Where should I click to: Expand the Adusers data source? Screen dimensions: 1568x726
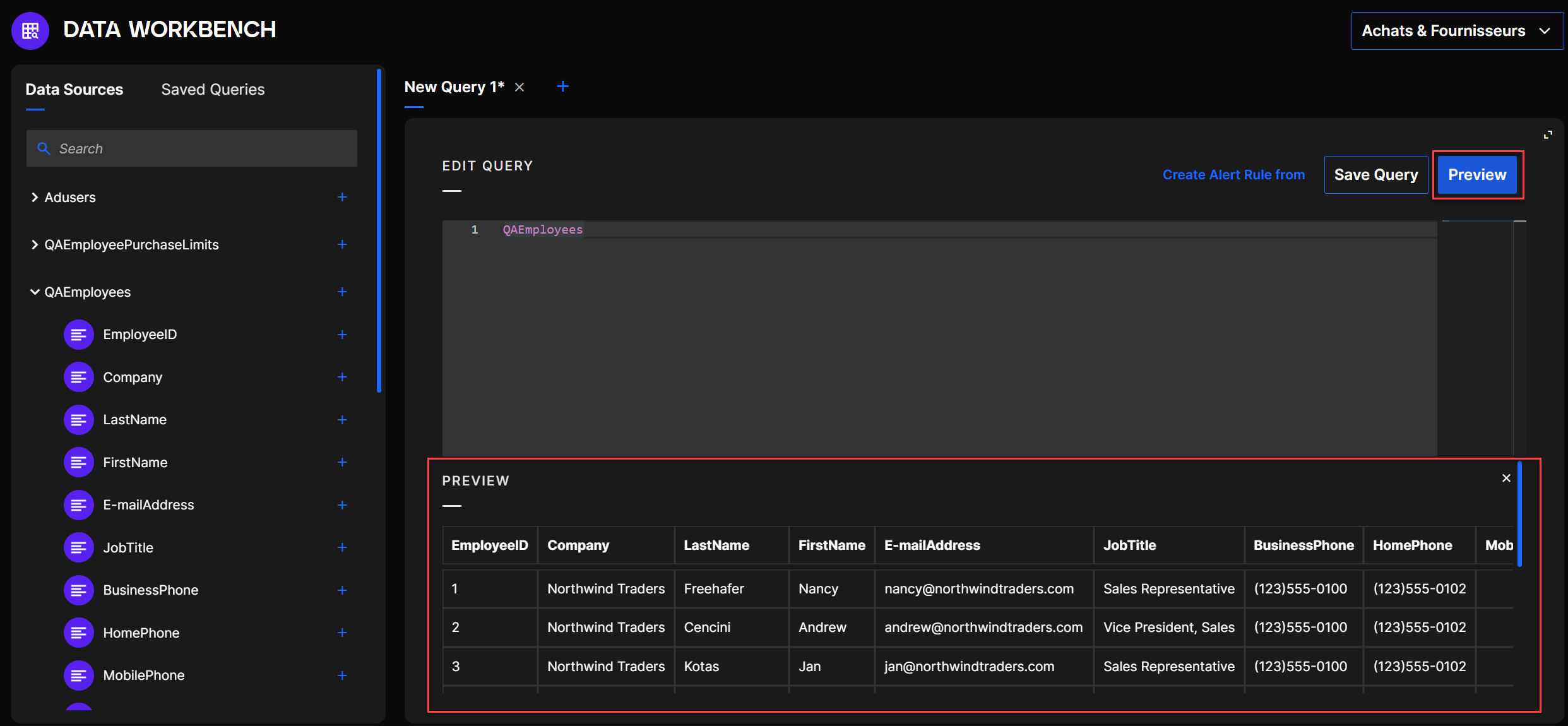(x=35, y=197)
